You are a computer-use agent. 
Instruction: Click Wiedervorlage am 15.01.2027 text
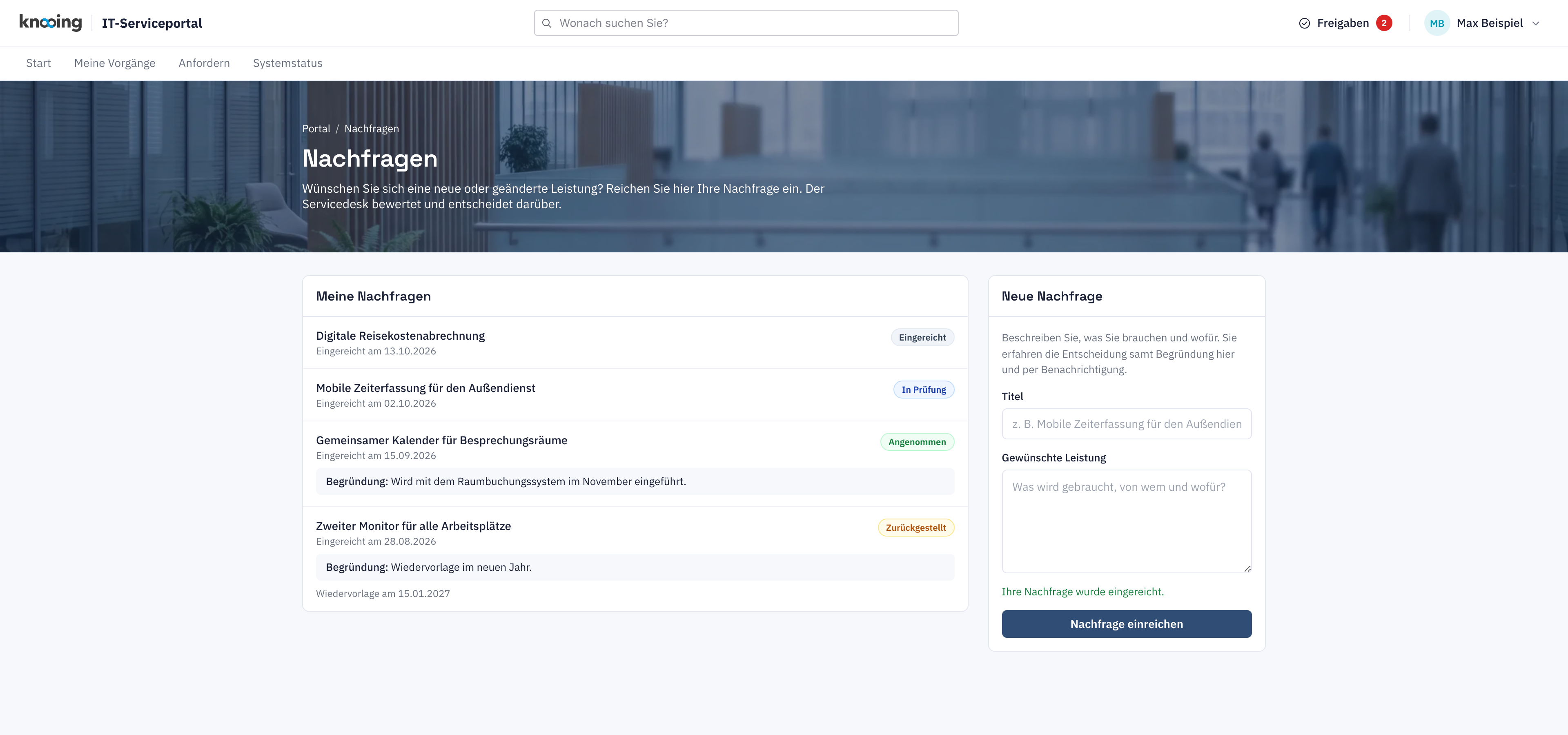[383, 594]
